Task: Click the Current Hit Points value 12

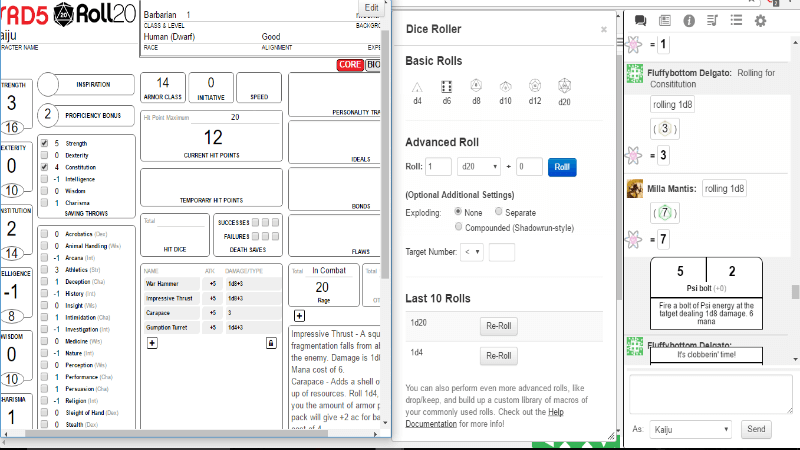Action: coord(213,137)
